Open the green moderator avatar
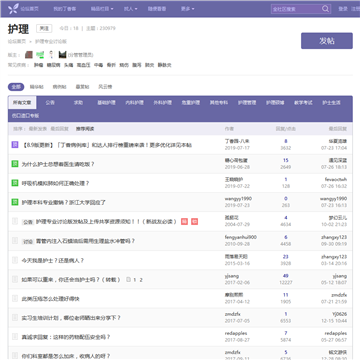The image size is (360, 360). pyautogui.click(x=40, y=54)
